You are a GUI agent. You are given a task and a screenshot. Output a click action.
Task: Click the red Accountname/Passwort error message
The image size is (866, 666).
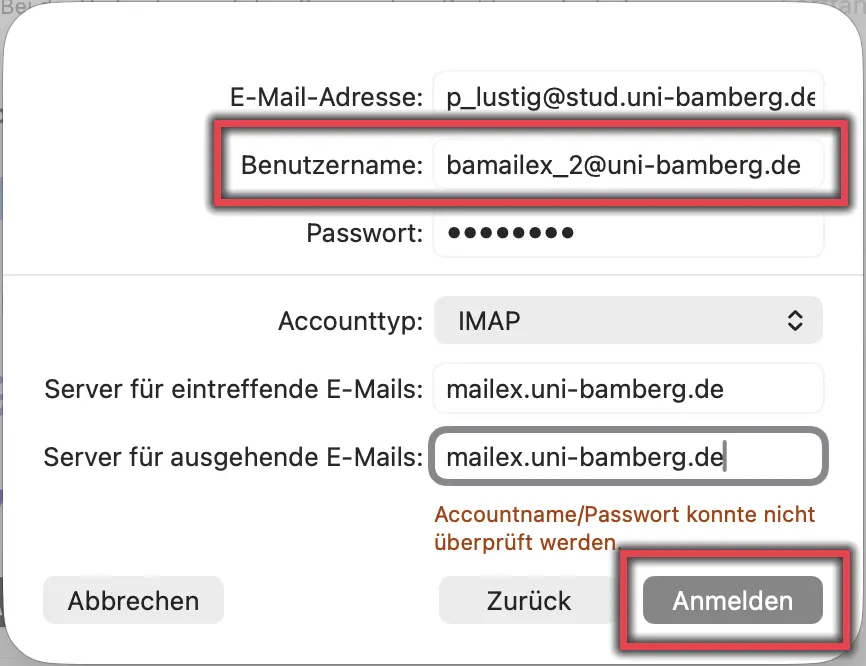tap(625, 529)
